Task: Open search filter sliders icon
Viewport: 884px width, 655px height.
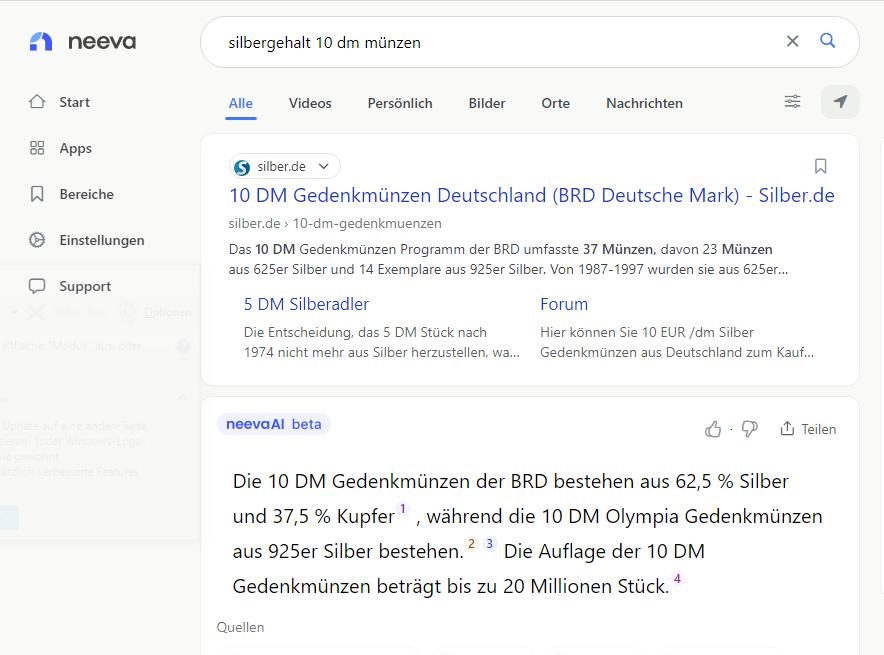Action: [792, 101]
